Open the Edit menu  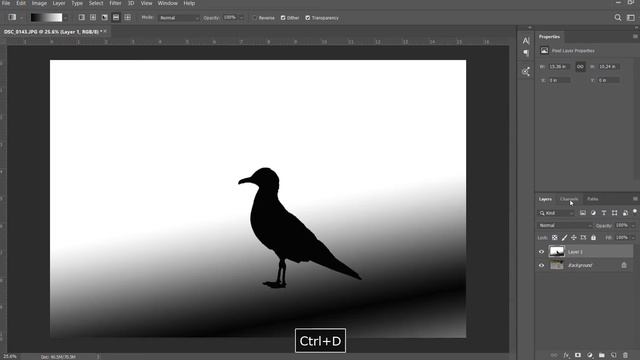click(x=21, y=3)
